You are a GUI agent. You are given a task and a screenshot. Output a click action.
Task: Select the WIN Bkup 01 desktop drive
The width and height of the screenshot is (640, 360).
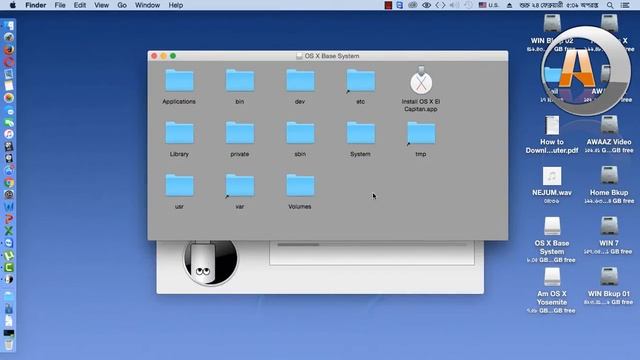(x=609, y=276)
